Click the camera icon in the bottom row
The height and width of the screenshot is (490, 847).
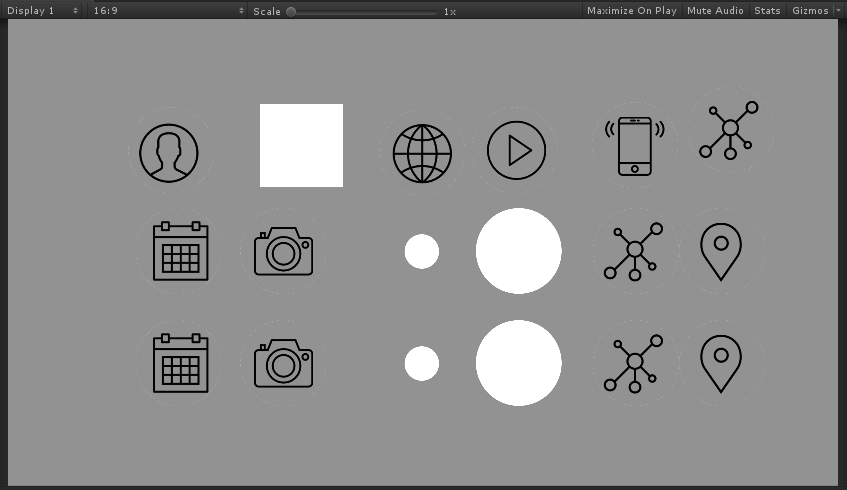(284, 364)
